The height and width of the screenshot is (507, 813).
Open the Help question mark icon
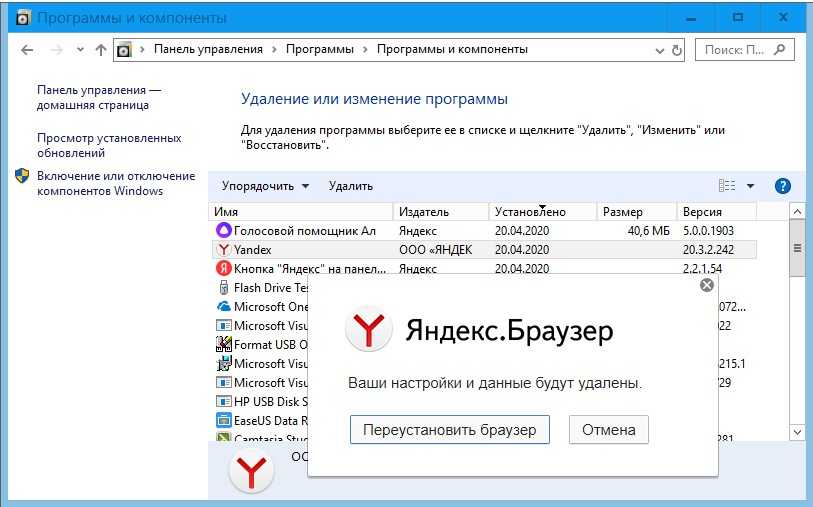pos(782,186)
